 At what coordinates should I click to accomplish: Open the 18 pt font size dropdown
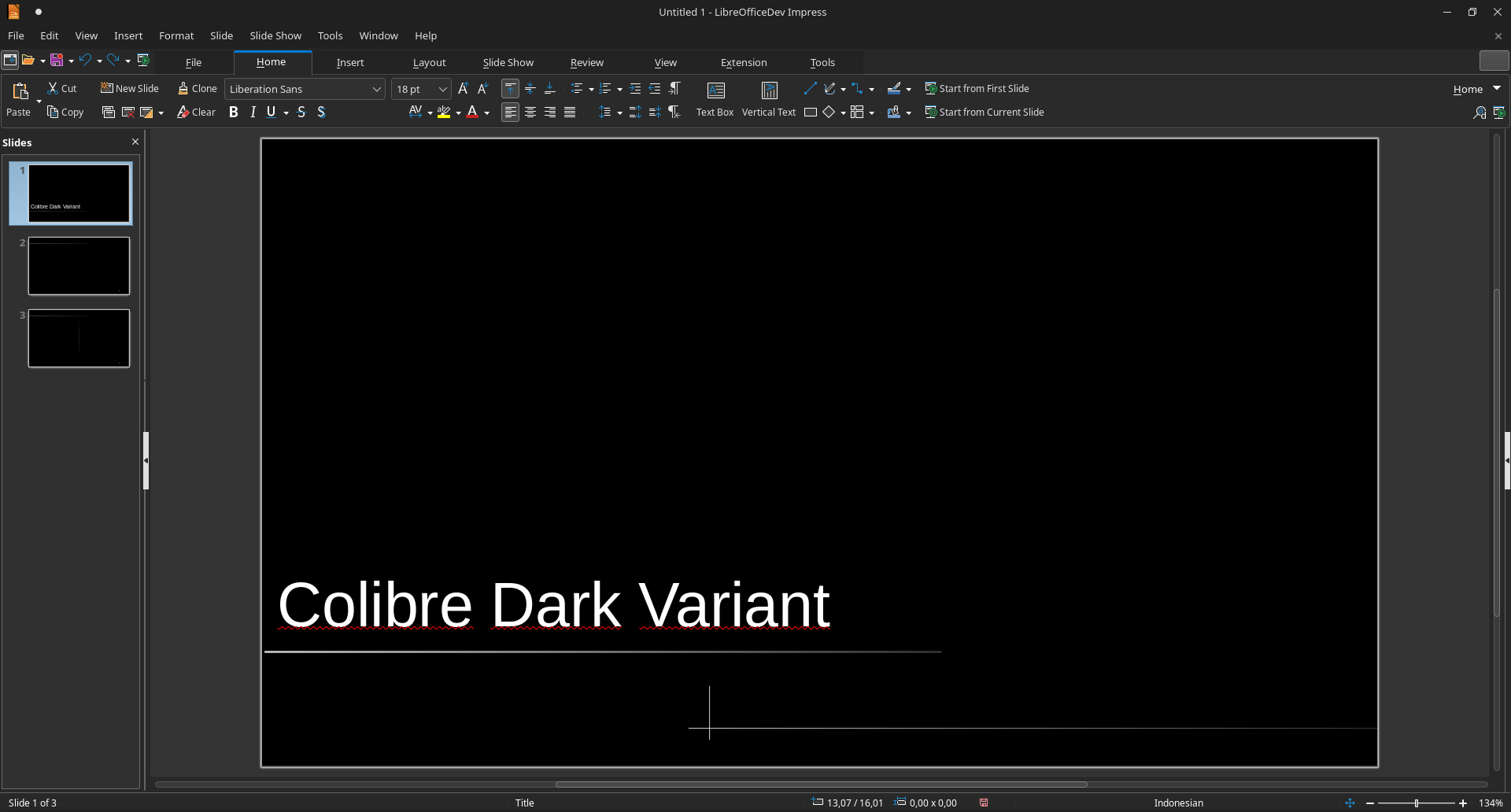pyautogui.click(x=442, y=89)
